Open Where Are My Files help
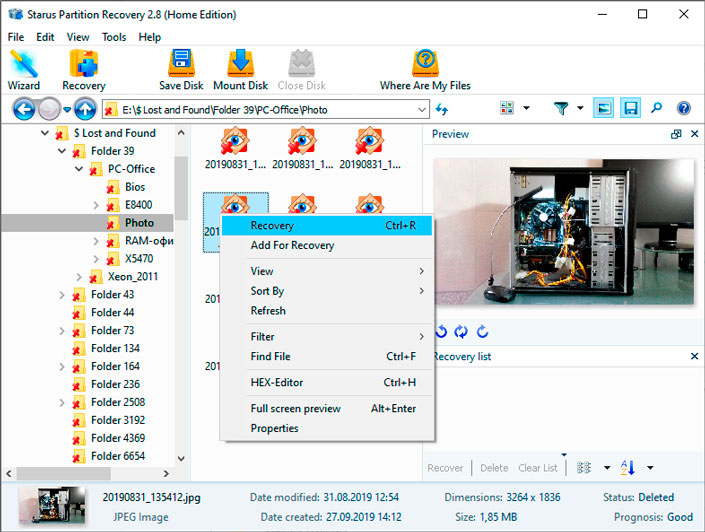Screen dimensions: 705x532 (x=425, y=70)
